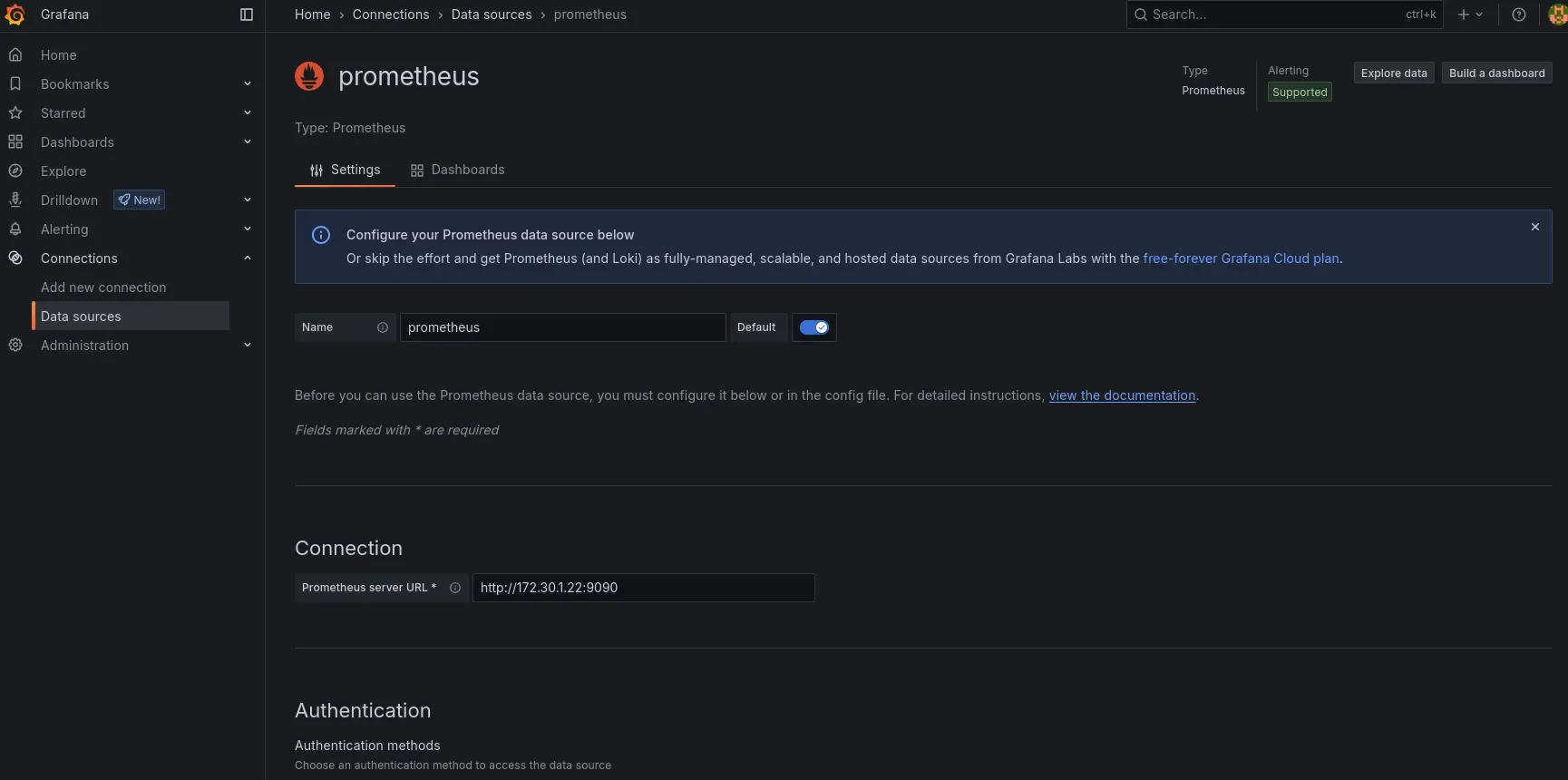Image resolution: width=1568 pixels, height=780 pixels.
Task: Click the Administration gear icon
Action: point(15,346)
